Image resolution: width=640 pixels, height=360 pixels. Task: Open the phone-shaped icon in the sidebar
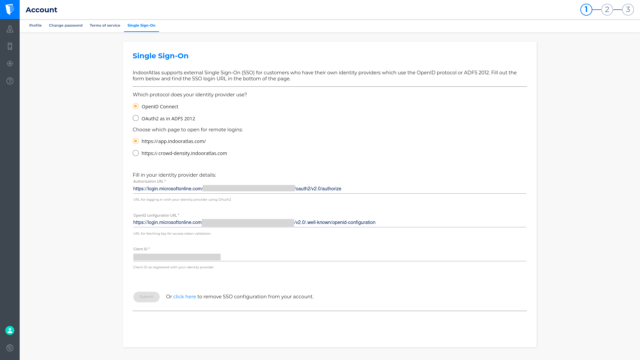pyautogui.click(x=10, y=46)
